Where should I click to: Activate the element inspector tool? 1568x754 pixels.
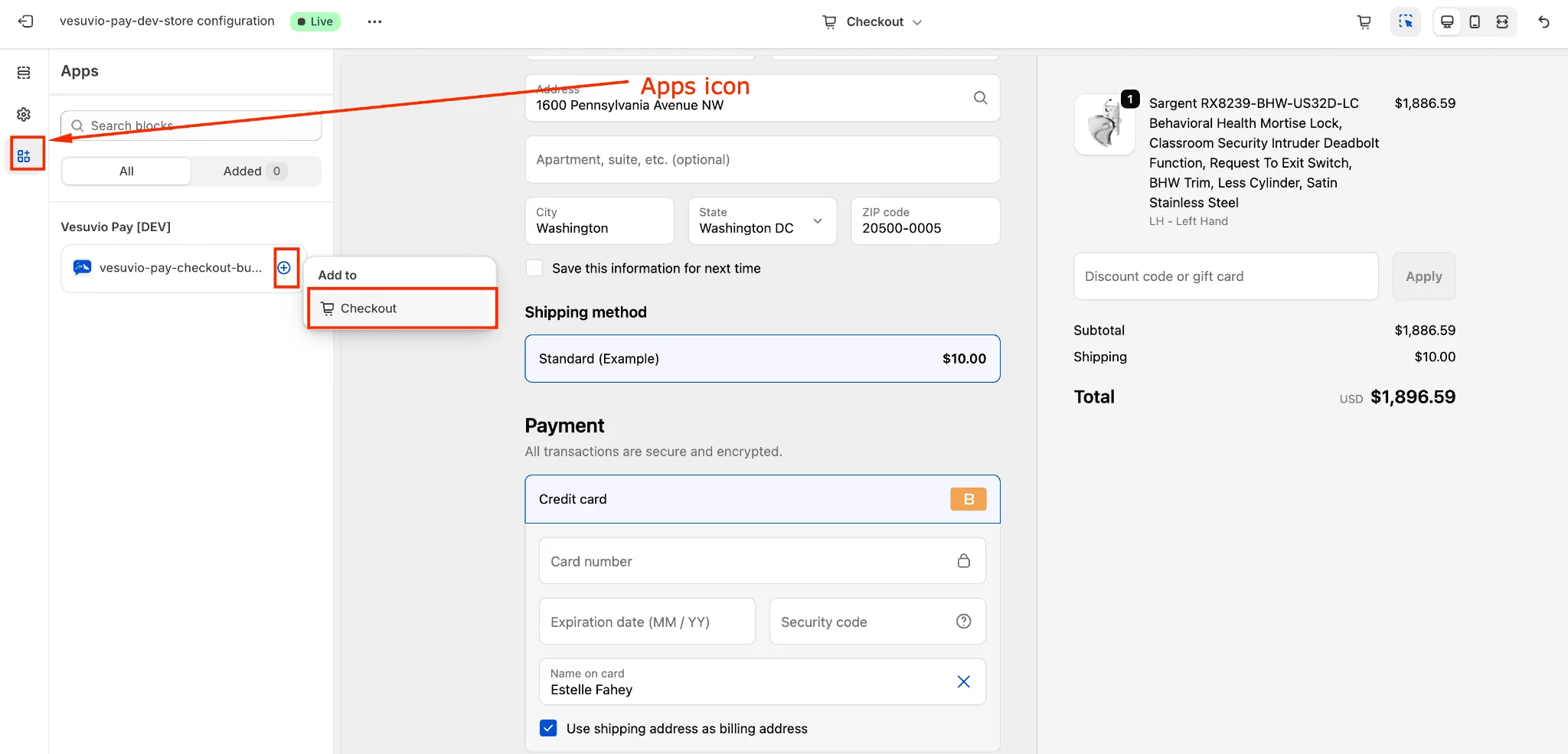pyautogui.click(x=1406, y=21)
